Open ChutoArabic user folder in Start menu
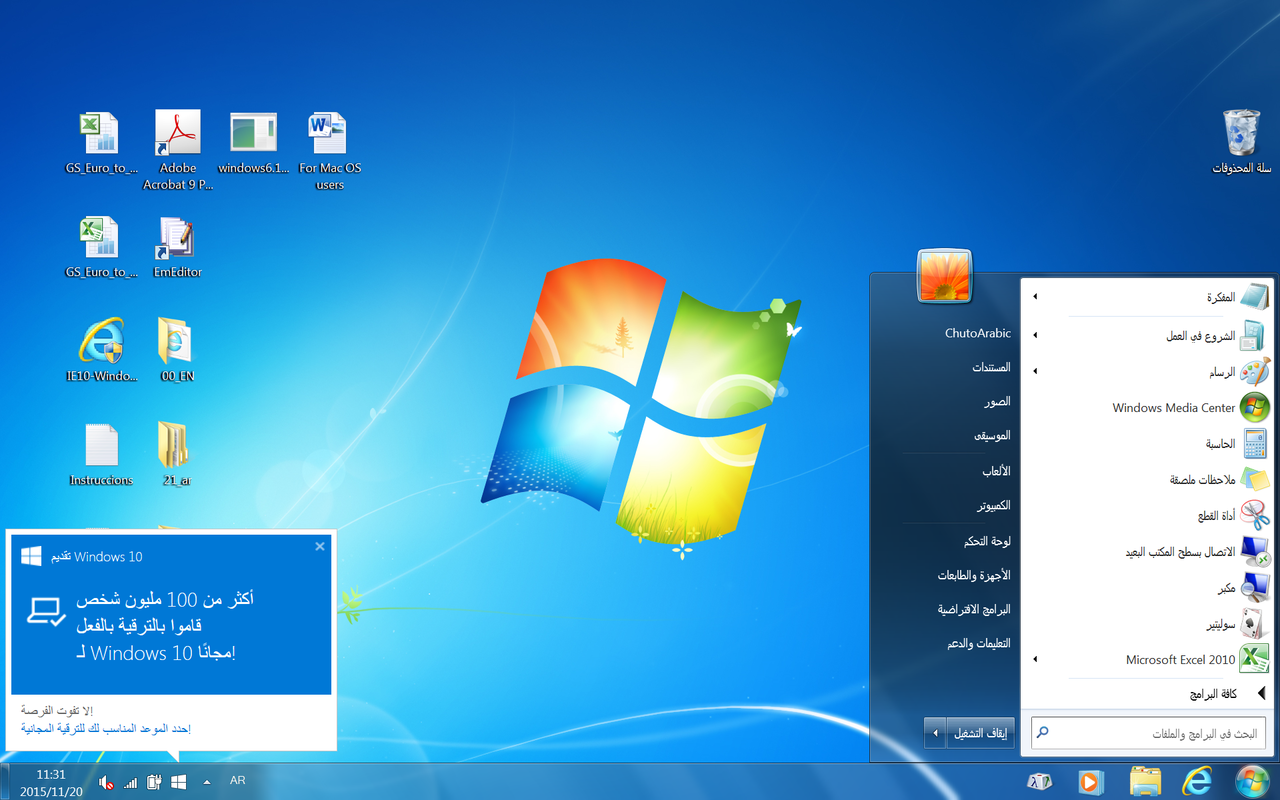1280x800 pixels. 978,334
